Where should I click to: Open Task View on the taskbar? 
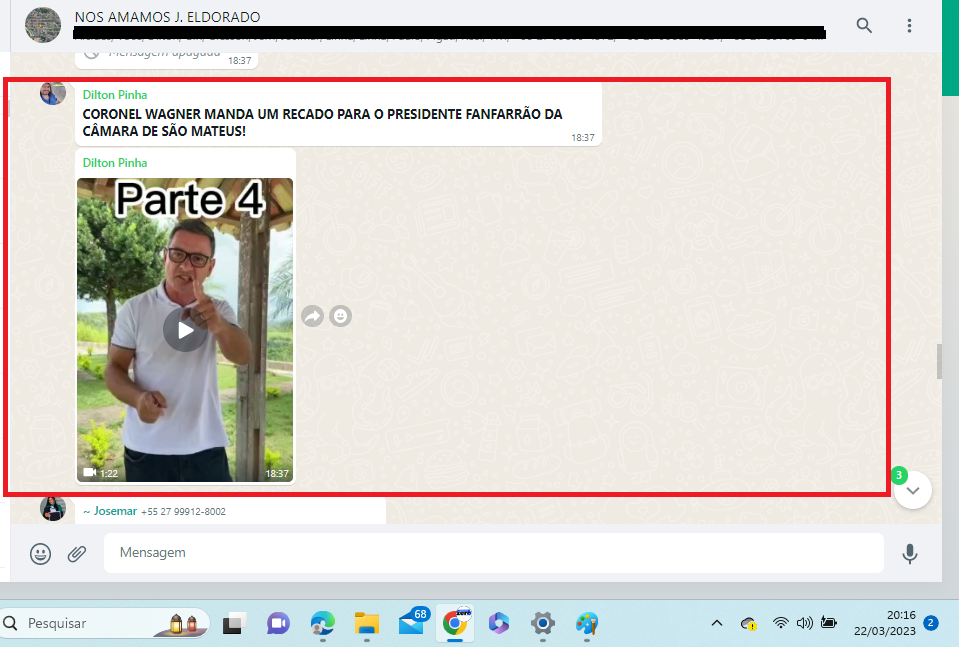point(234,624)
